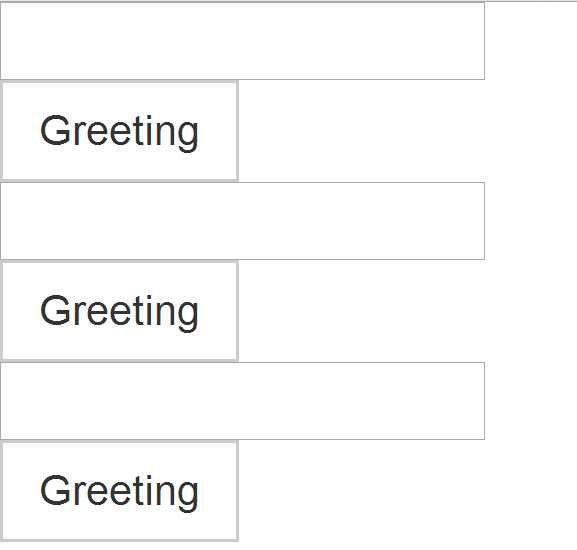Place cursor in the first text box
This screenshot has width=577, height=550.
pyautogui.click(x=243, y=41)
